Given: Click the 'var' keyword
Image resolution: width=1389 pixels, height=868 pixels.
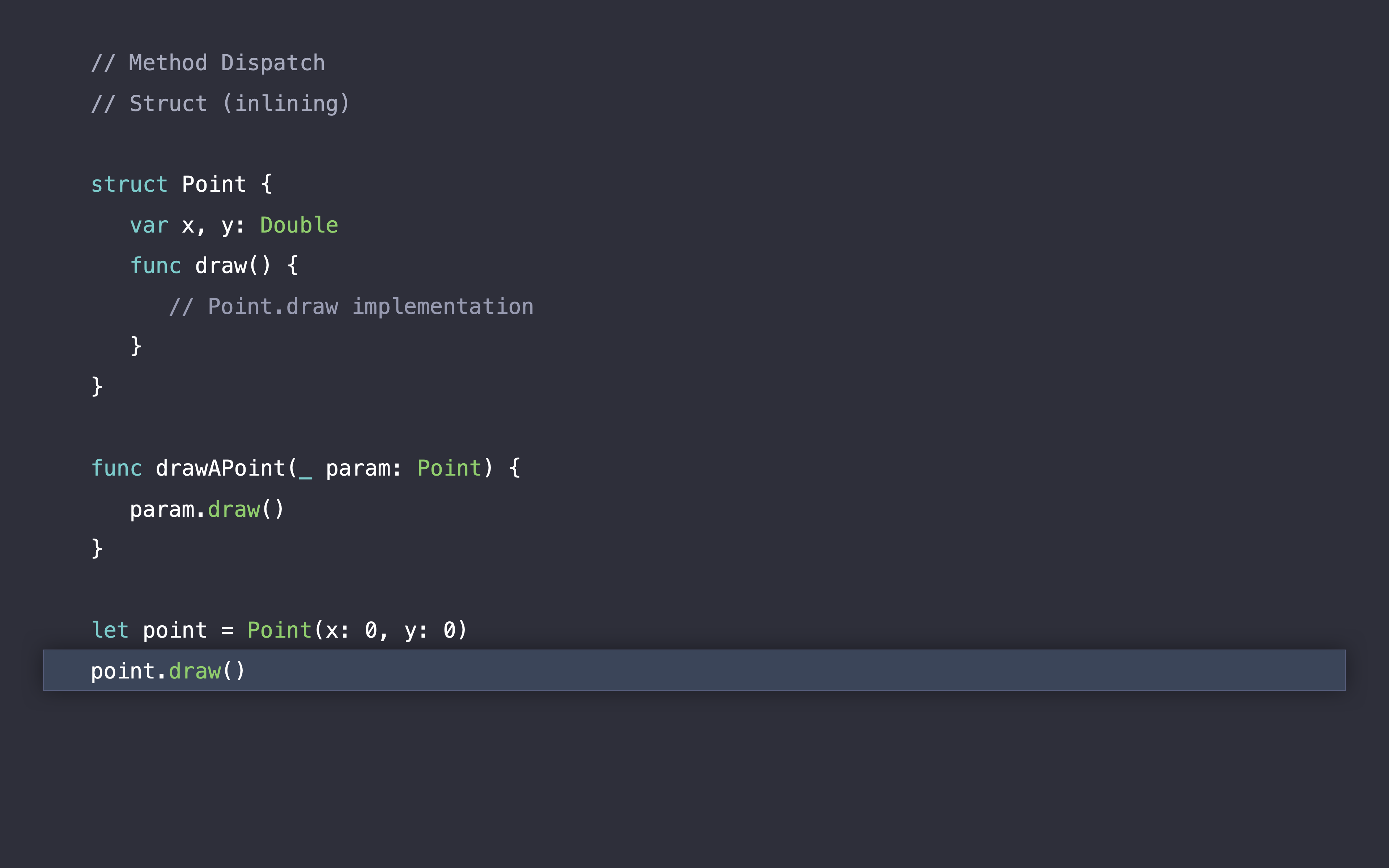Looking at the screenshot, I should coord(149,226).
